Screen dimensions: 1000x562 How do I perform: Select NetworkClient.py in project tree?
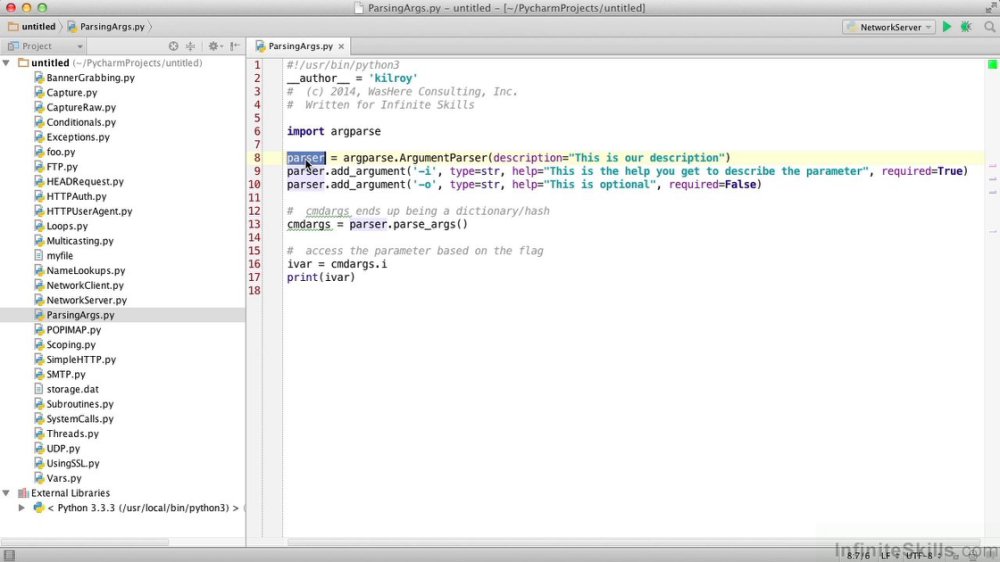[85, 285]
